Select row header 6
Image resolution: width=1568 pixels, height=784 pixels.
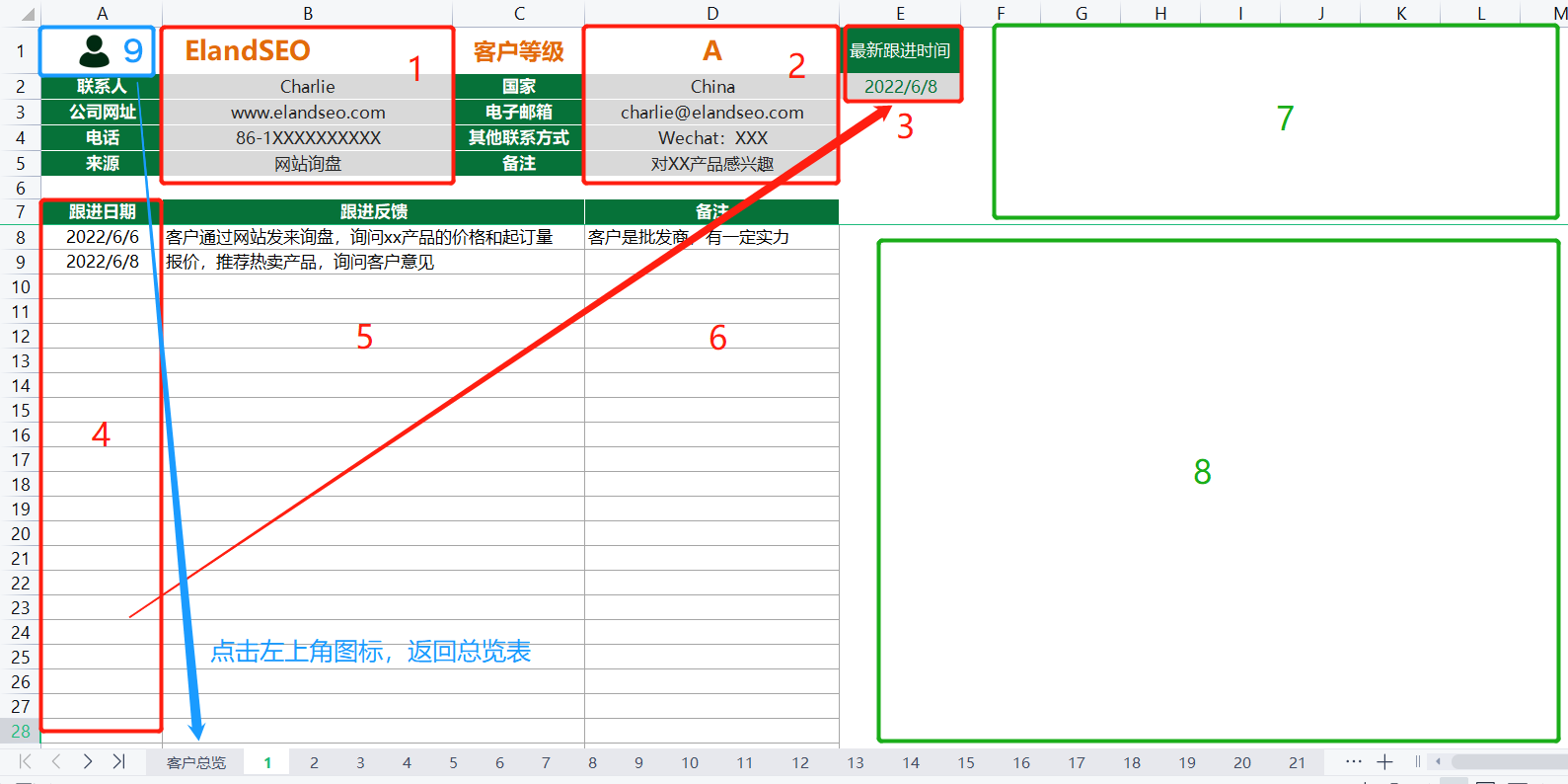click(x=20, y=188)
